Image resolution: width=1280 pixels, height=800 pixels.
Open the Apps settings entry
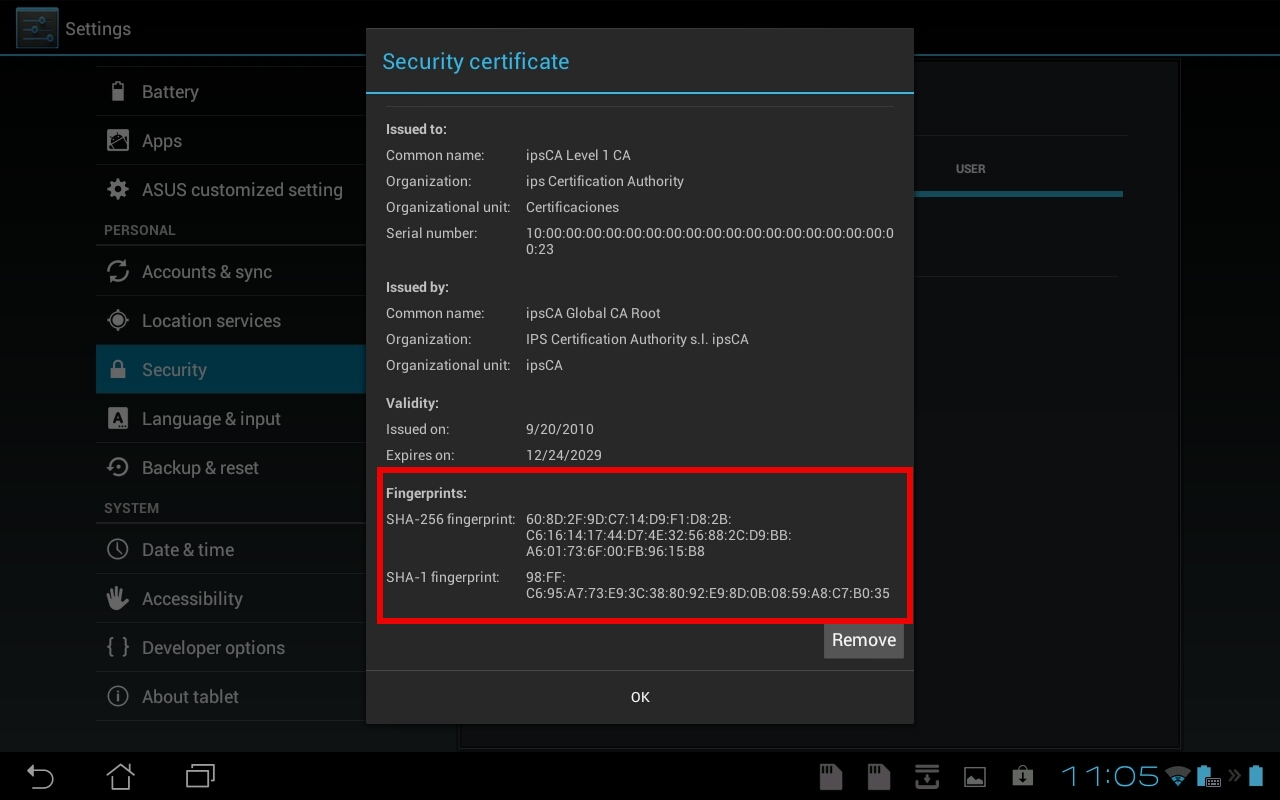pos(231,140)
